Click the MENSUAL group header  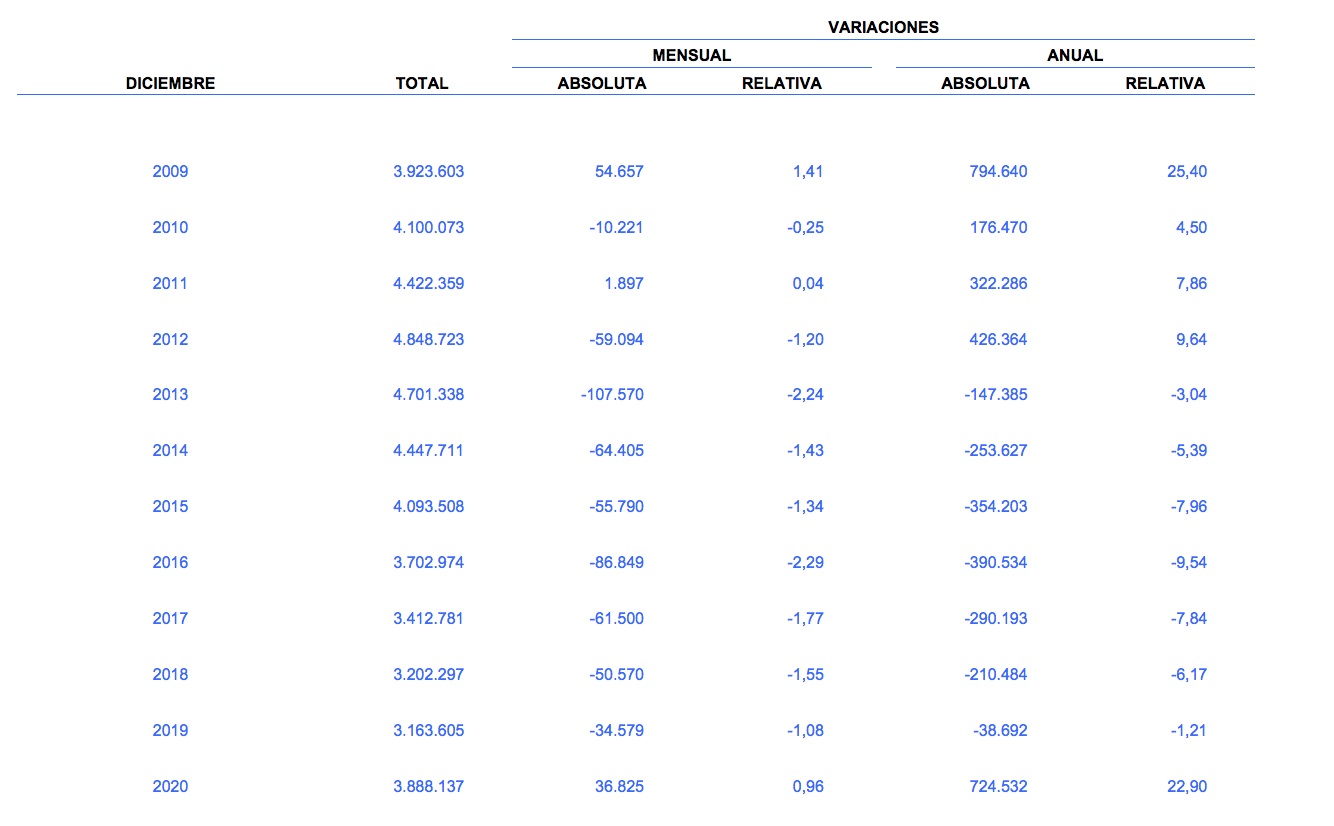(x=691, y=56)
